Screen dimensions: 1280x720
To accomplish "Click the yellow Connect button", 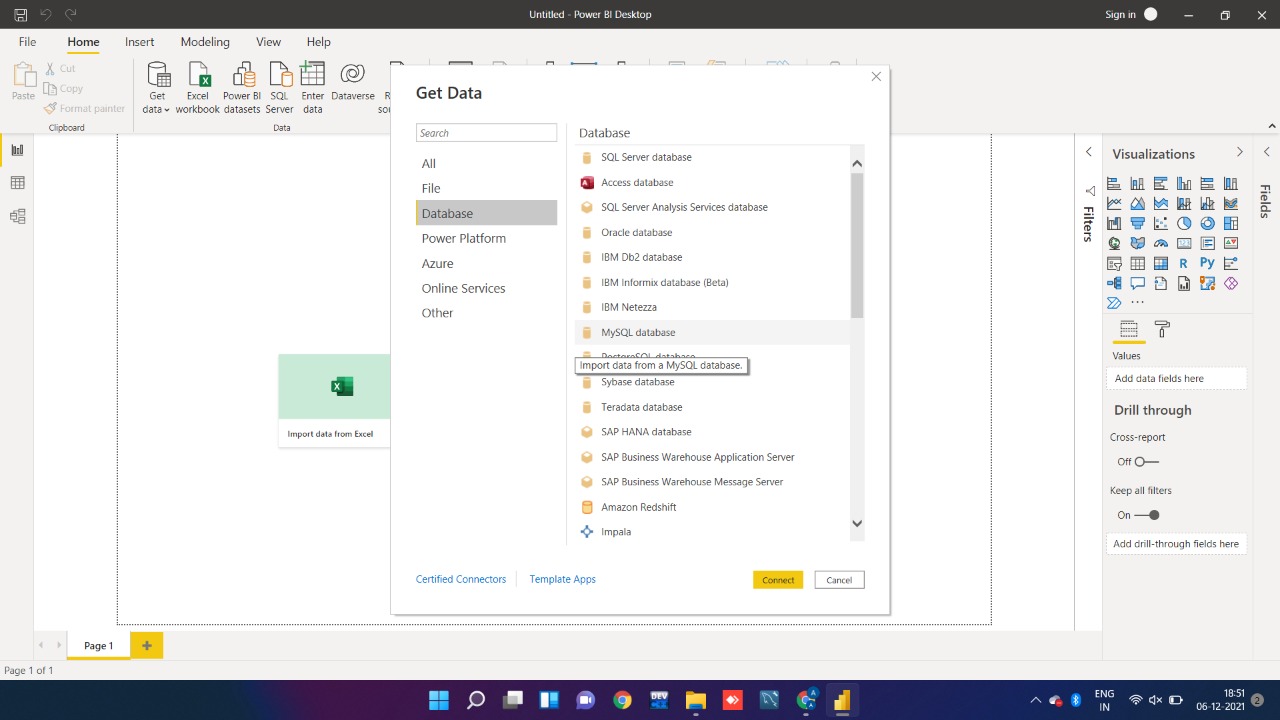I will point(778,580).
